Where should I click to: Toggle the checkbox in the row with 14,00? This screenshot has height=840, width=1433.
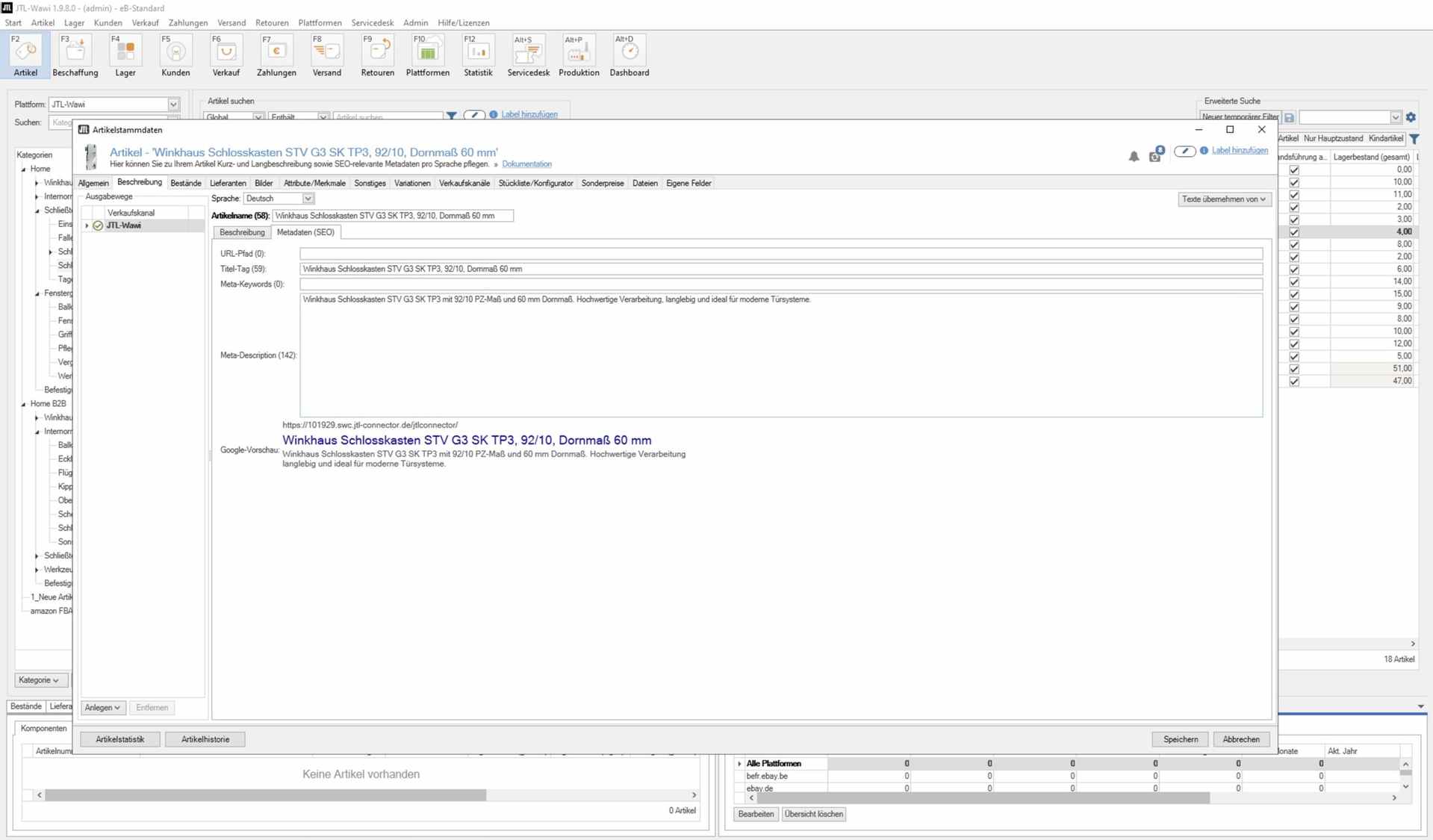[x=1294, y=281]
